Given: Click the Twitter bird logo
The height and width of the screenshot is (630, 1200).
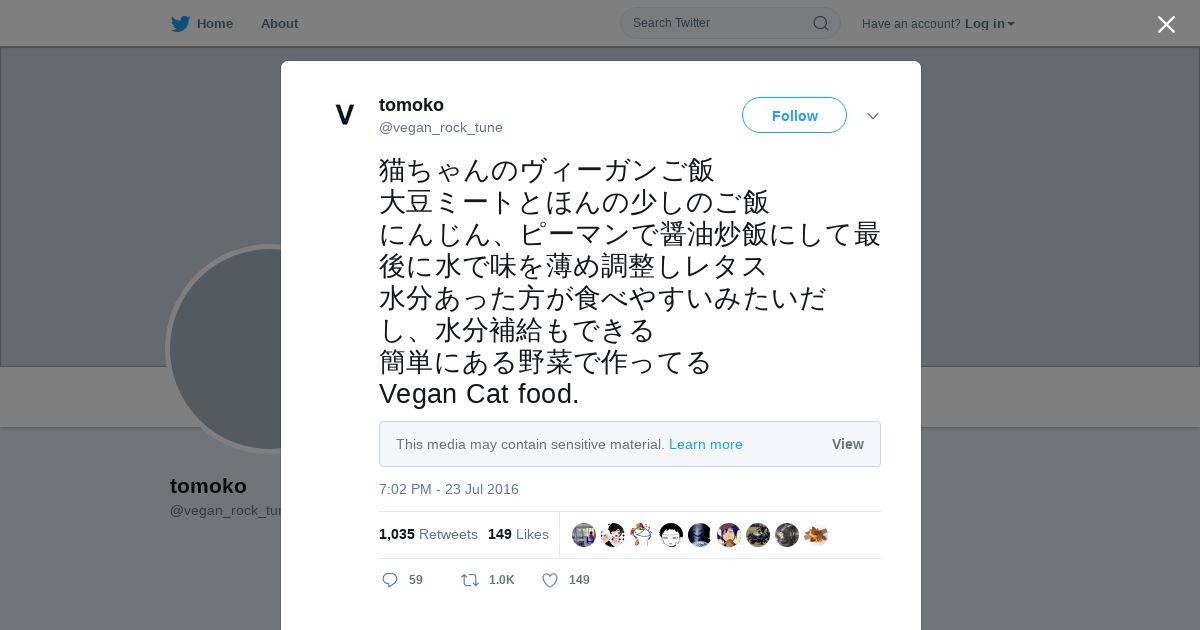Looking at the screenshot, I should [180, 24].
